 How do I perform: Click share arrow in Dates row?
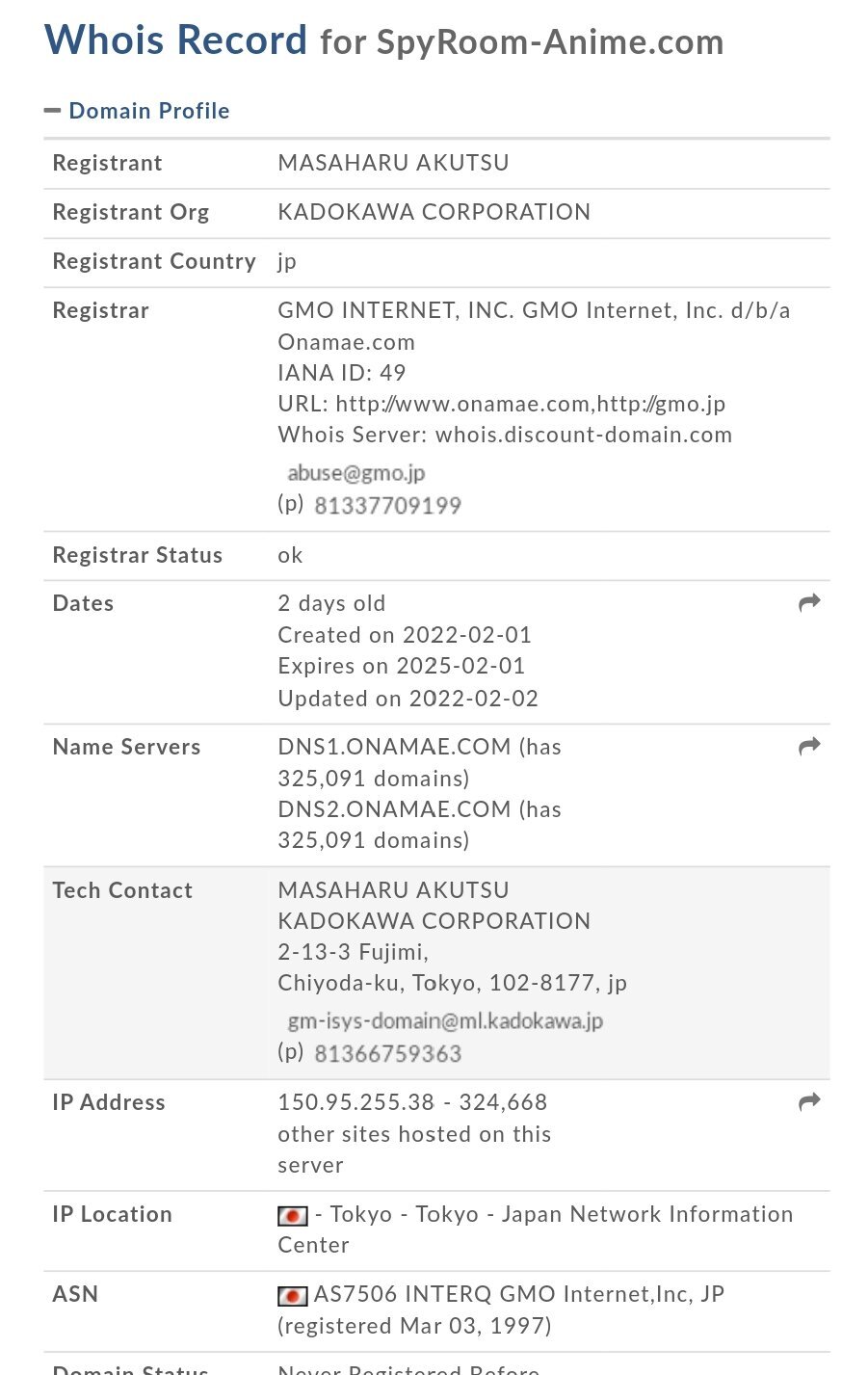click(809, 603)
